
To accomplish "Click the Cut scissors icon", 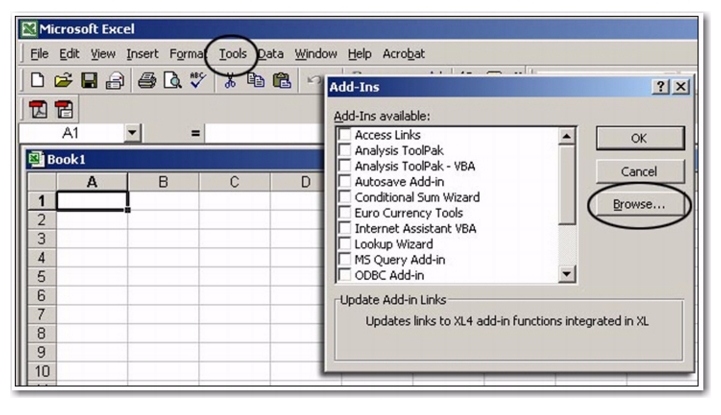I will click(230, 80).
